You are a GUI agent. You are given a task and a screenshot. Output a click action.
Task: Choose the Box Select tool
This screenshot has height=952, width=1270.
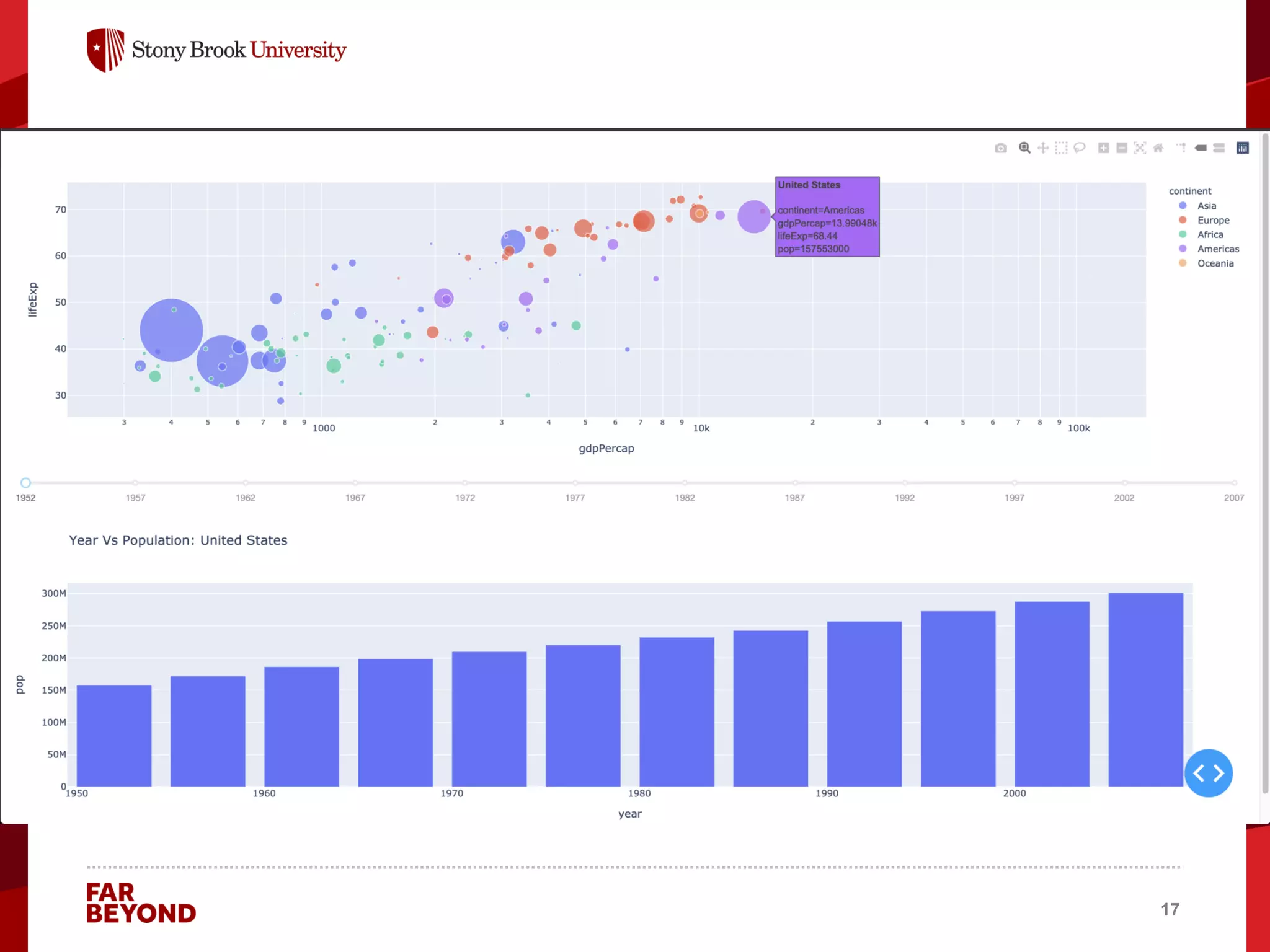point(1061,148)
